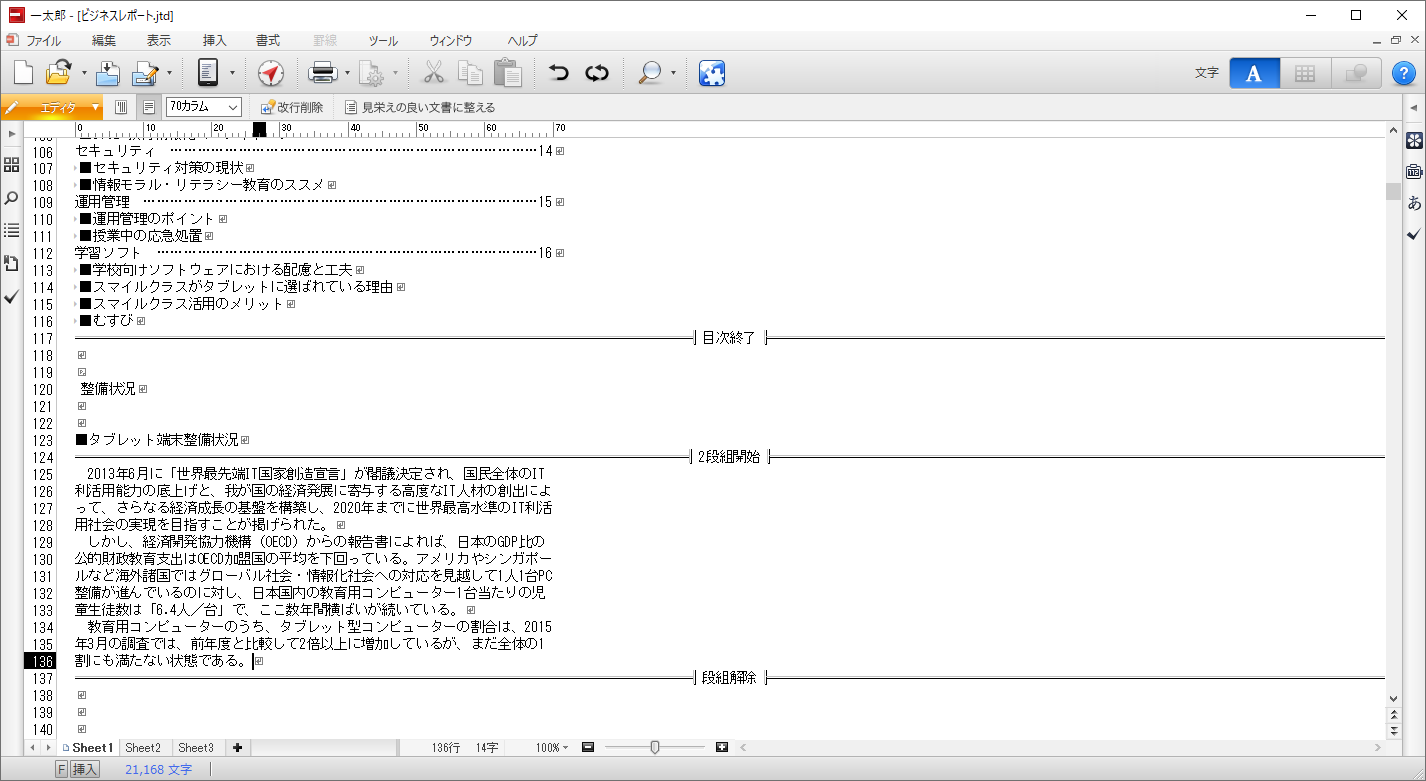Click the open file folder icon

pos(59,73)
